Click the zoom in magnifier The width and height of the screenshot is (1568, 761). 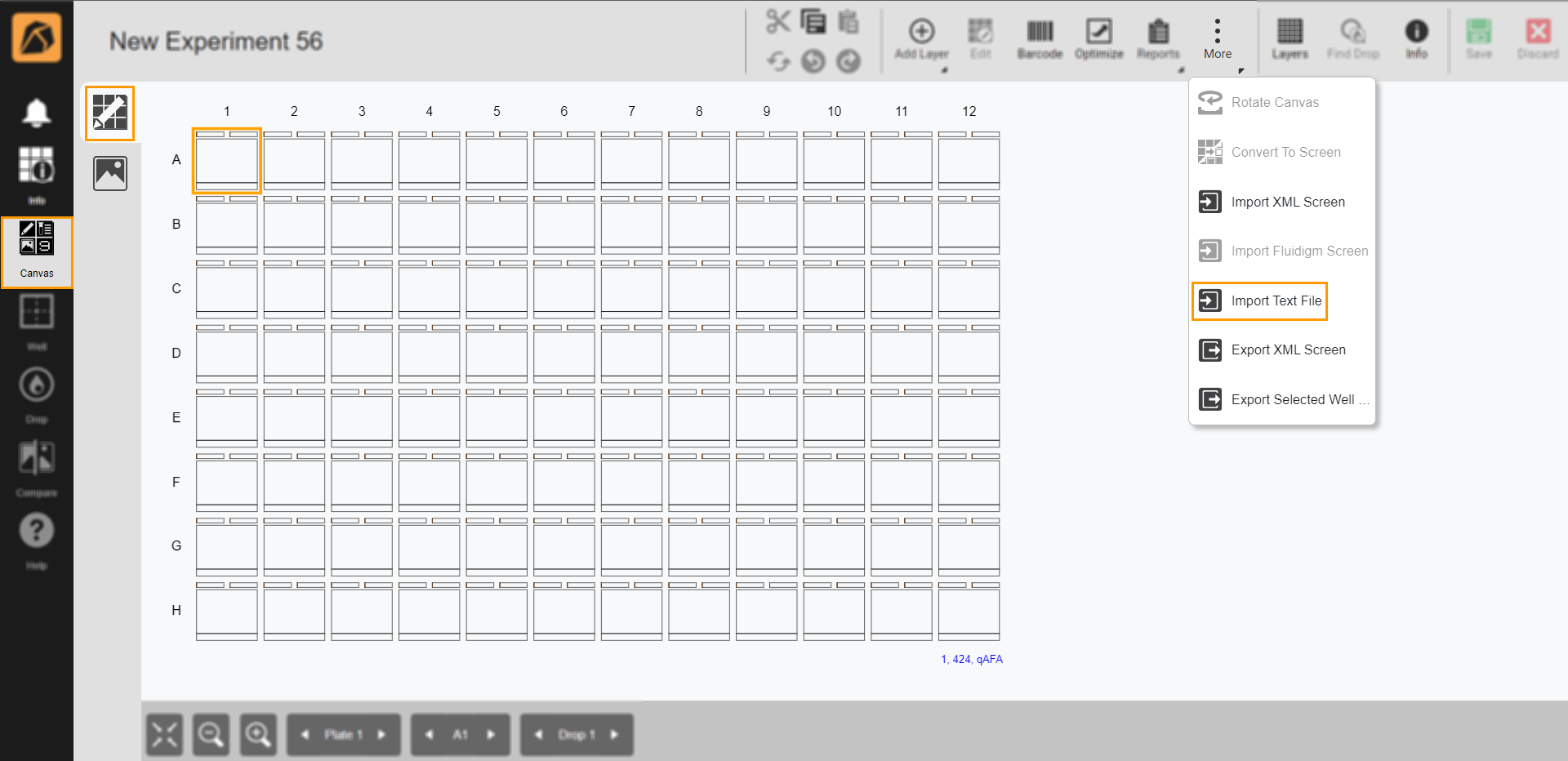[258, 735]
